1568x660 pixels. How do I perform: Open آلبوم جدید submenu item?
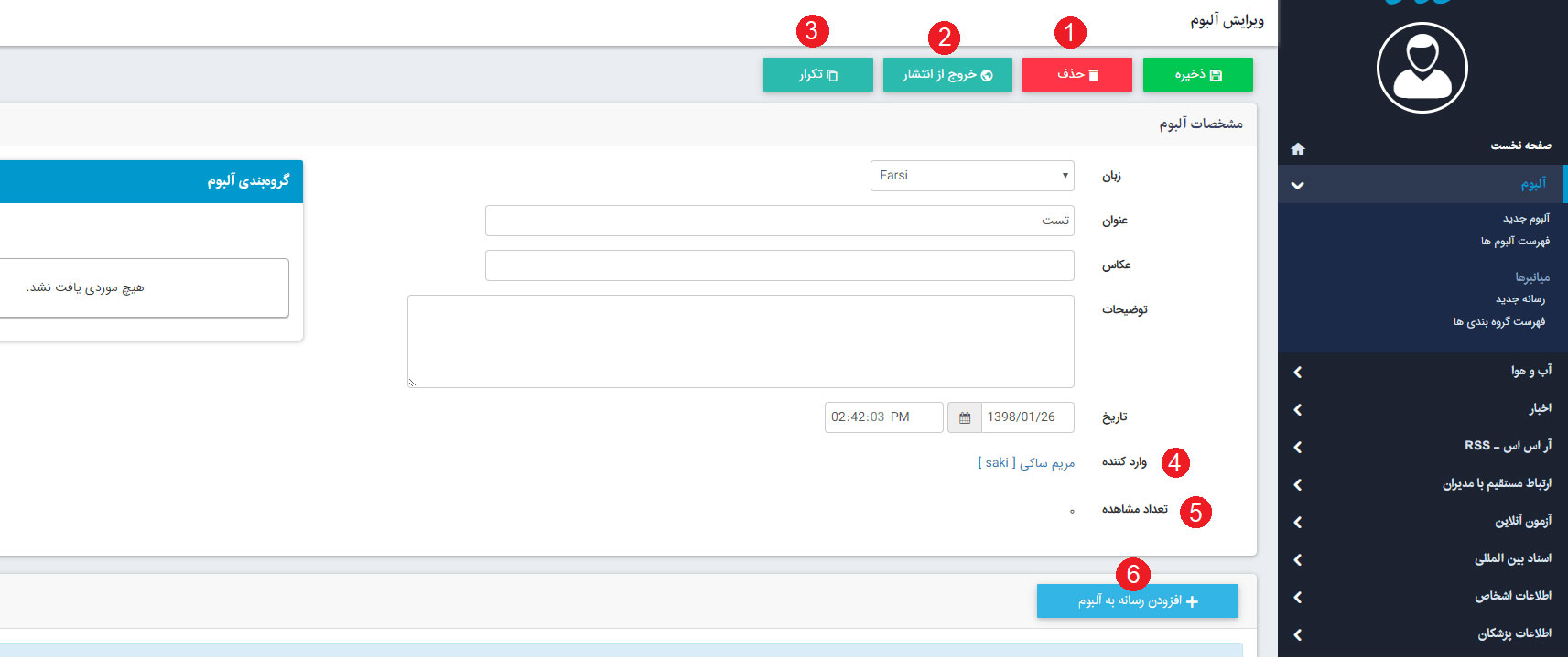coord(1526,219)
